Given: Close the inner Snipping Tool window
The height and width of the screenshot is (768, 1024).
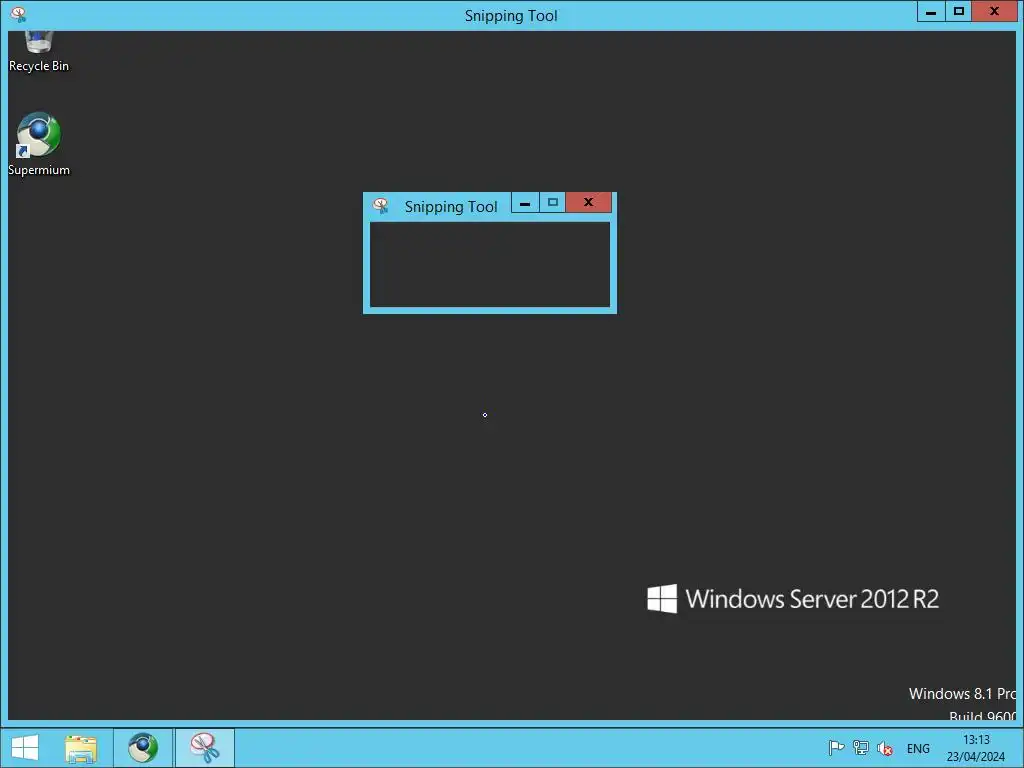Looking at the screenshot, I should 588,202.
